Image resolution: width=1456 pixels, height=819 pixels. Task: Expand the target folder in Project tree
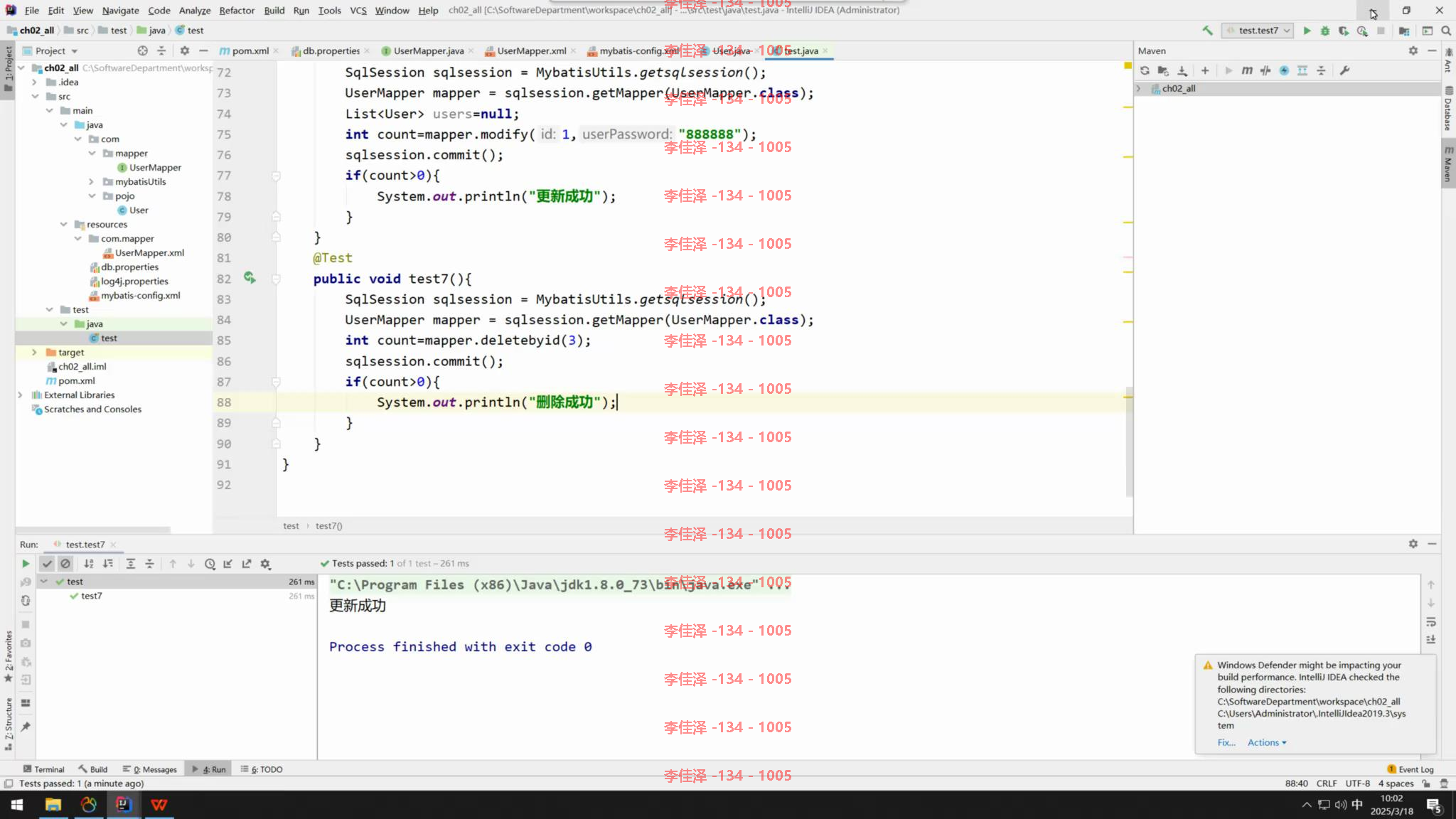pos(34,352)
